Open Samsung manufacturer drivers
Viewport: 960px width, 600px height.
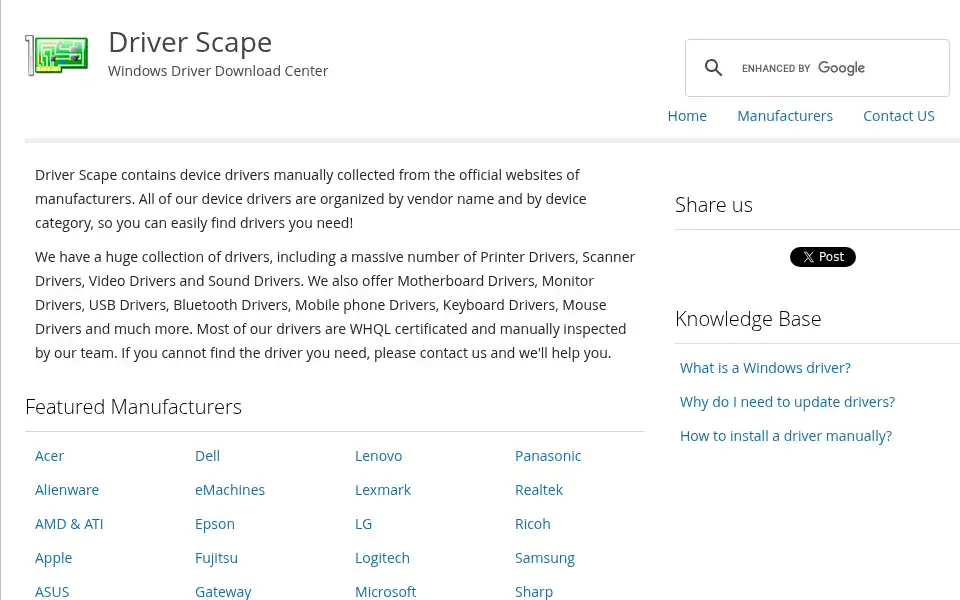point(544,558)
